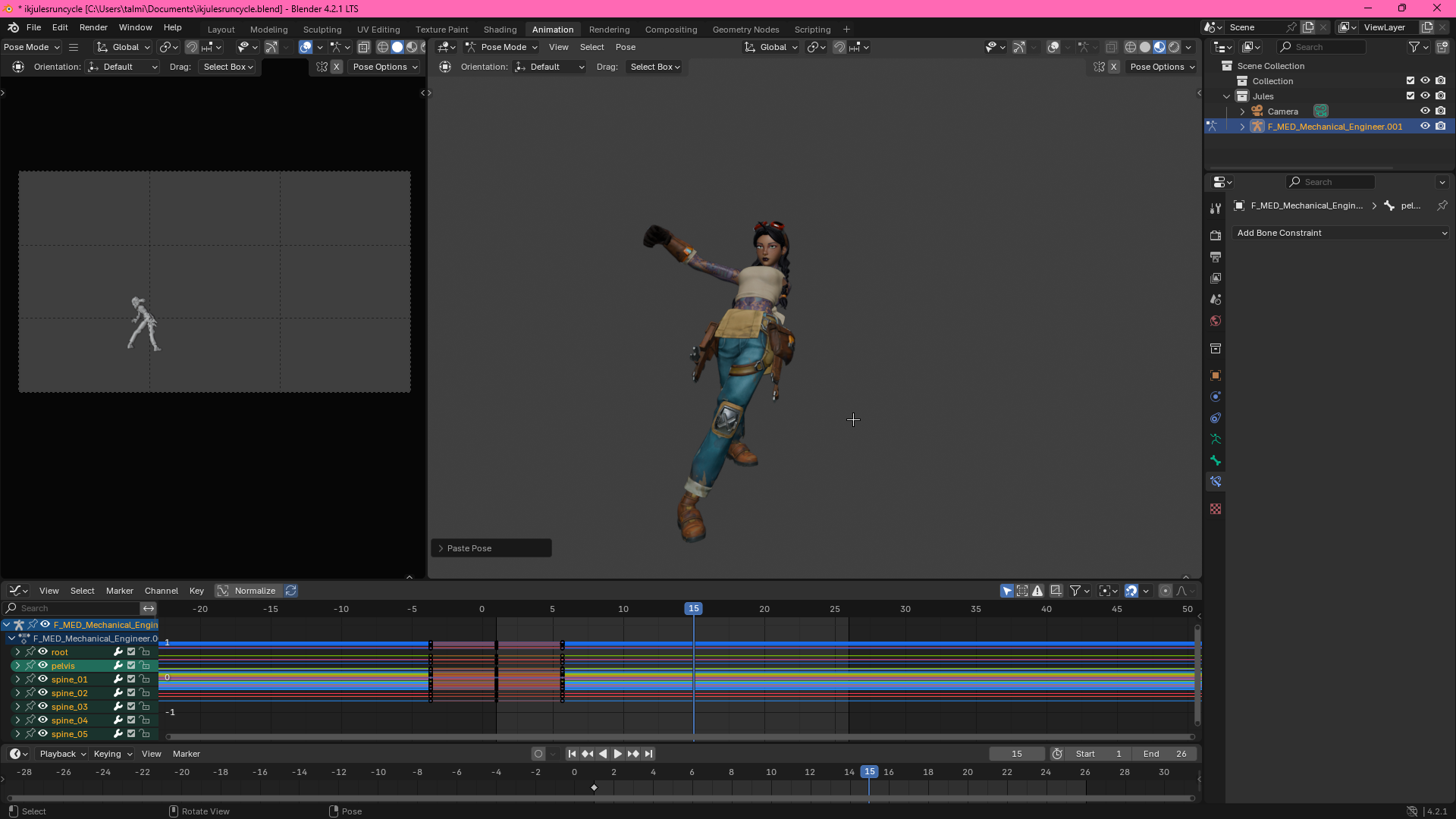Viewport: 1456px width, 819px height.
Task: Expand the Paste Pose operator panel
Action: (x=491, y=548)
